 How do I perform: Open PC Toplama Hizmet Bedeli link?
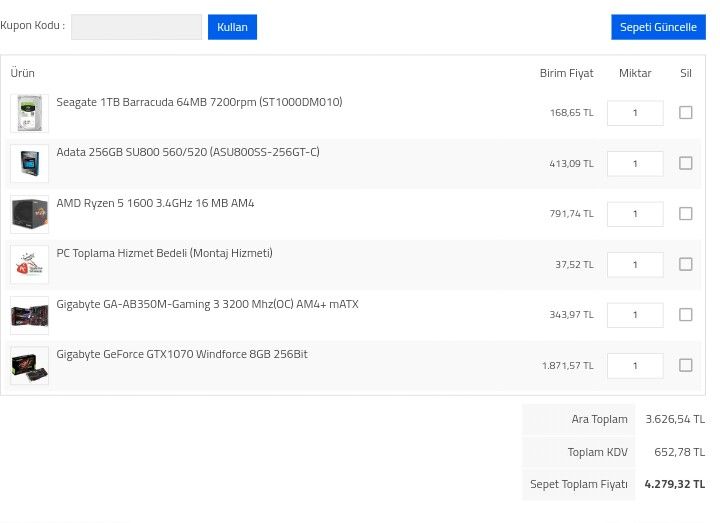click(164, 253)
